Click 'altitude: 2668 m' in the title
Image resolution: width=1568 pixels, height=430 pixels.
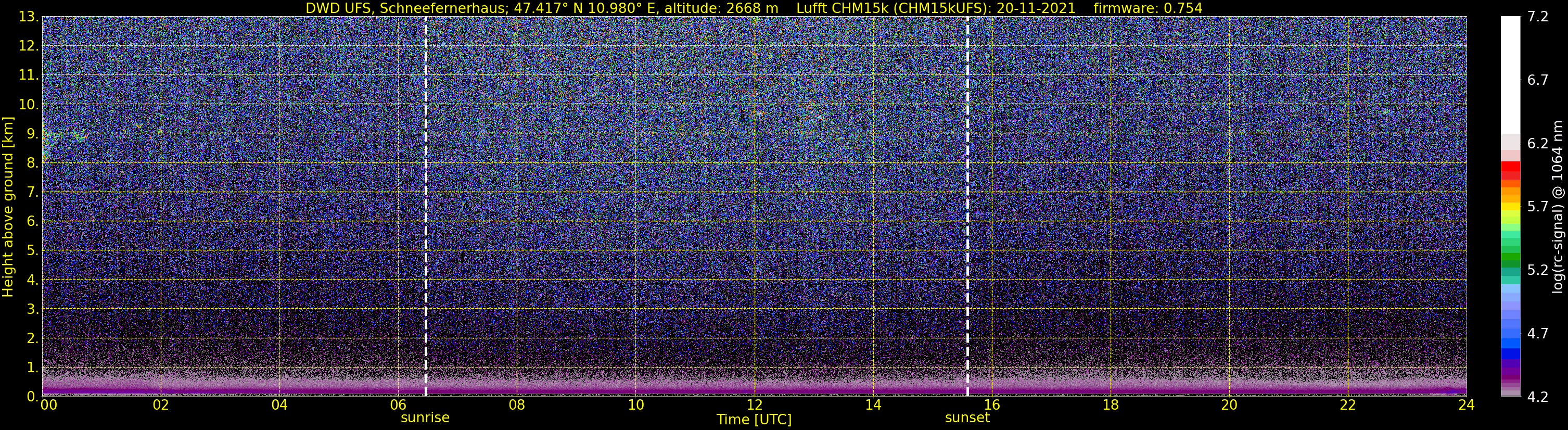click(x=721, y=8)
